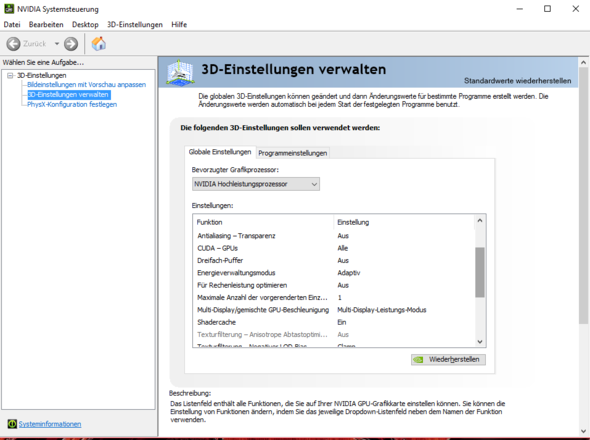Click the main panel scroll down arrow
Screen dimensions: 590x440
pos(583,431)
